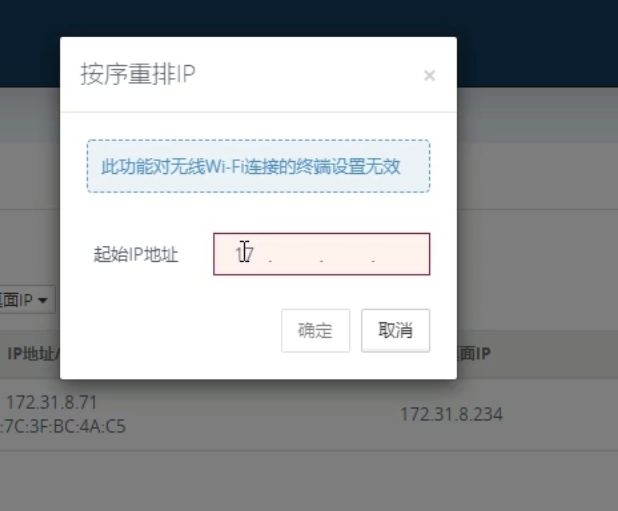Image resolution: width=618 pixels, height=511 pixels.
Task: Click the first dot separator in IP field
Action: click(x=270, y=261)
